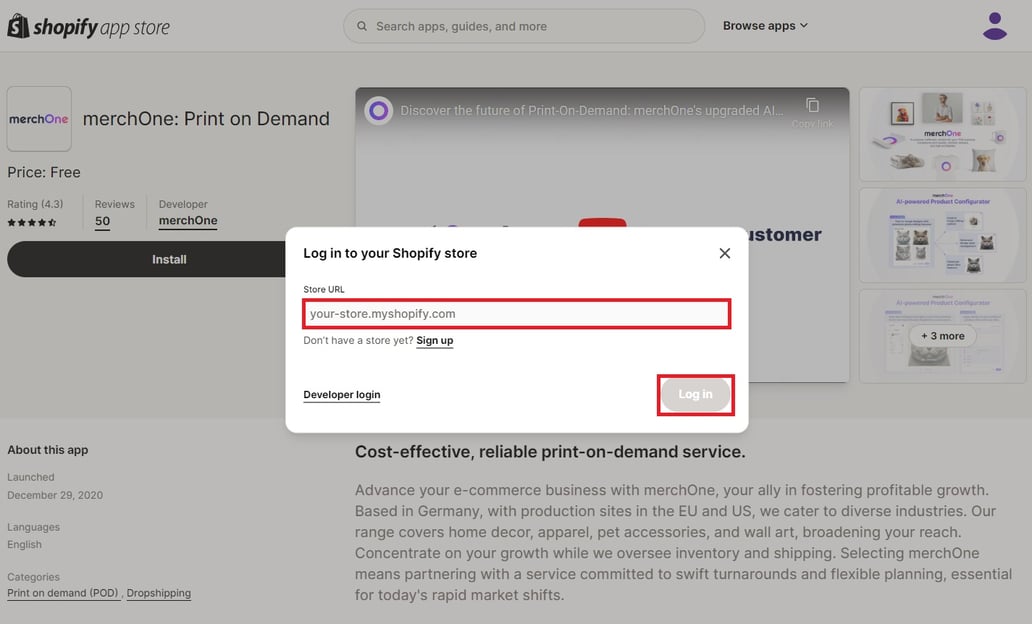
Task: Browse the Dropshipping category
Action: click(158, 592)
